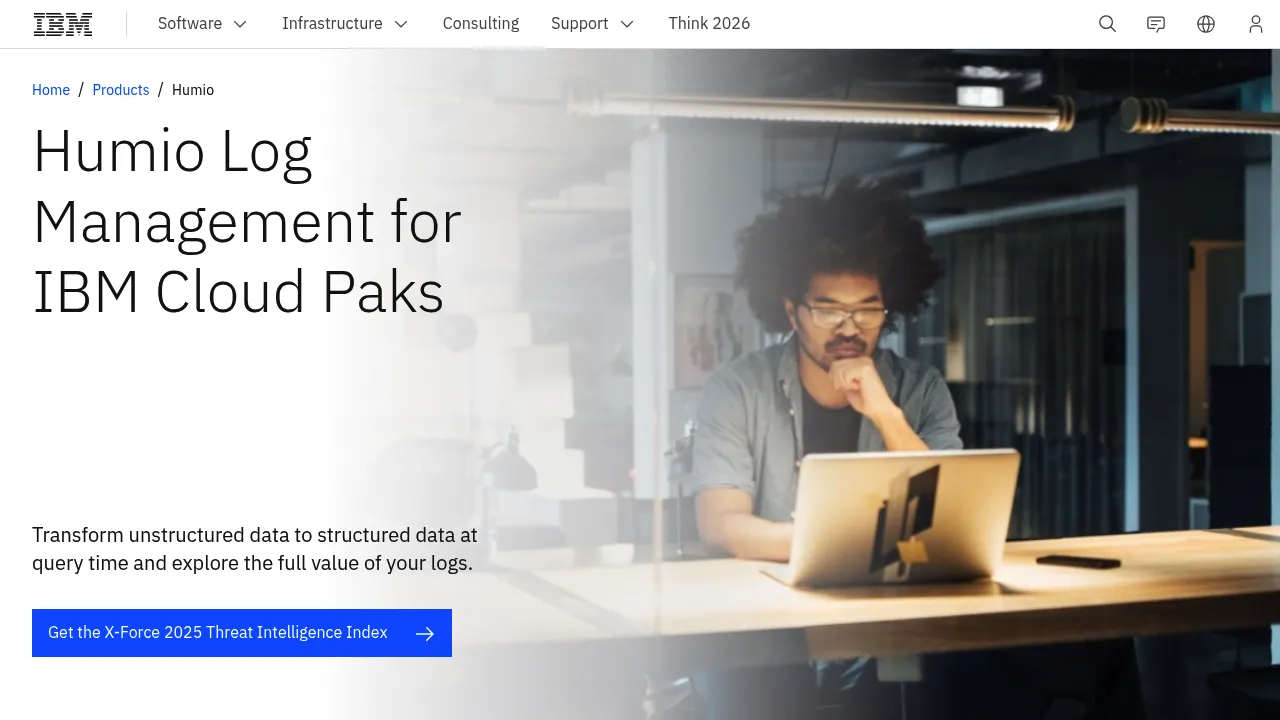Open the Consulting nav item
The width and height of the screenshot is (1280, 720).
coord(481,24)
